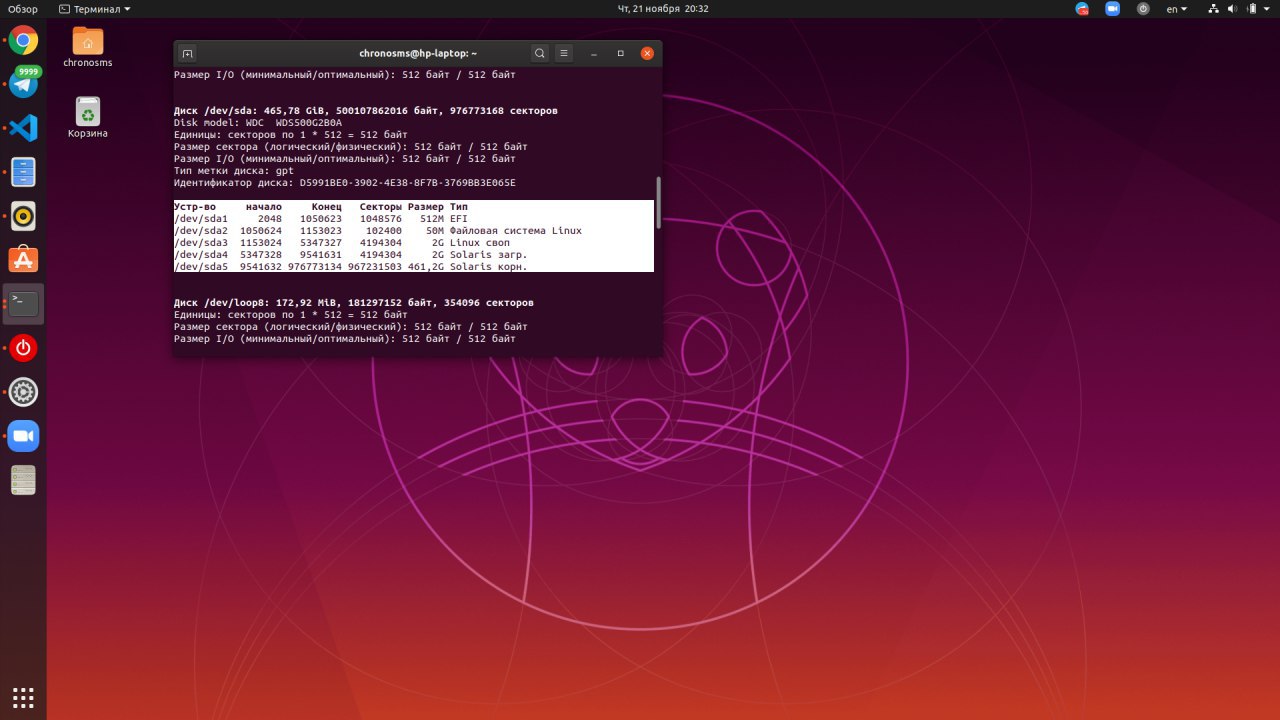Maximize the terminal window
Screen dimensions: 1280x720
click(x=620, y=53)
